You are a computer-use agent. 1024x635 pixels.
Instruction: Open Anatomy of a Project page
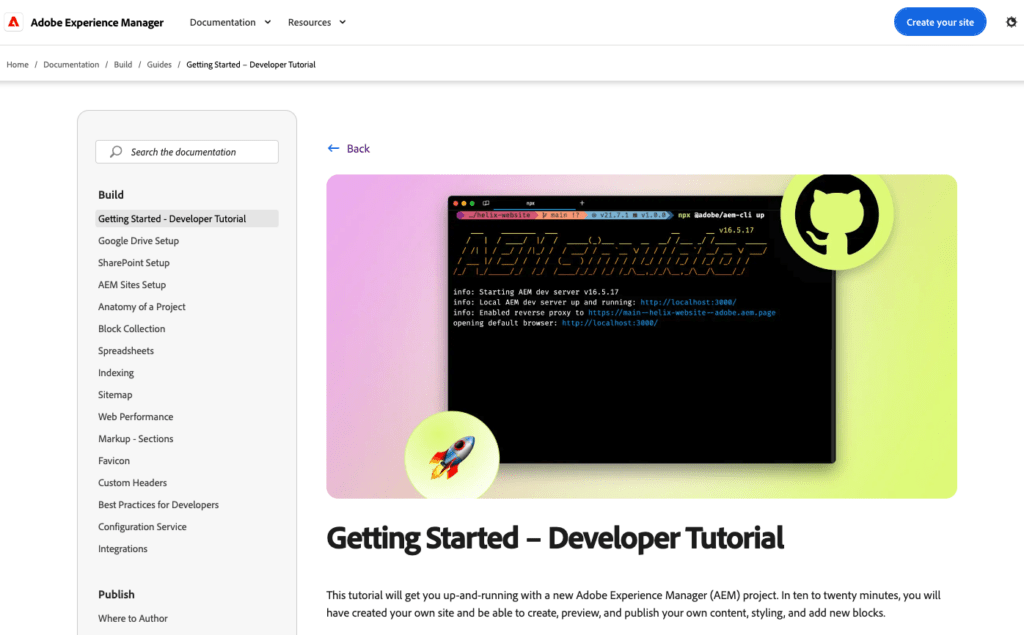[142, 306]
